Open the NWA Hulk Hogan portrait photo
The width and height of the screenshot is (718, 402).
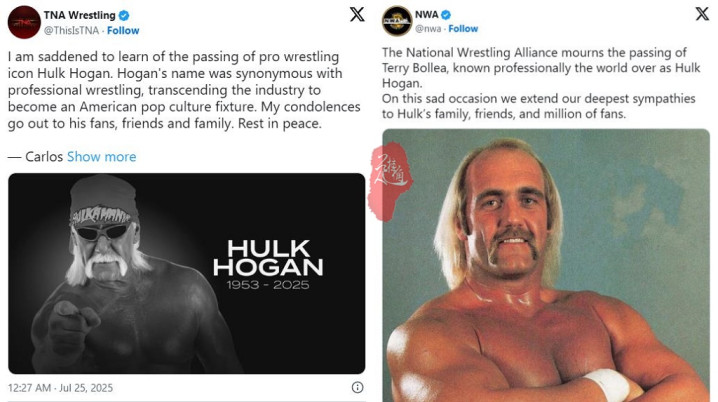546,266
